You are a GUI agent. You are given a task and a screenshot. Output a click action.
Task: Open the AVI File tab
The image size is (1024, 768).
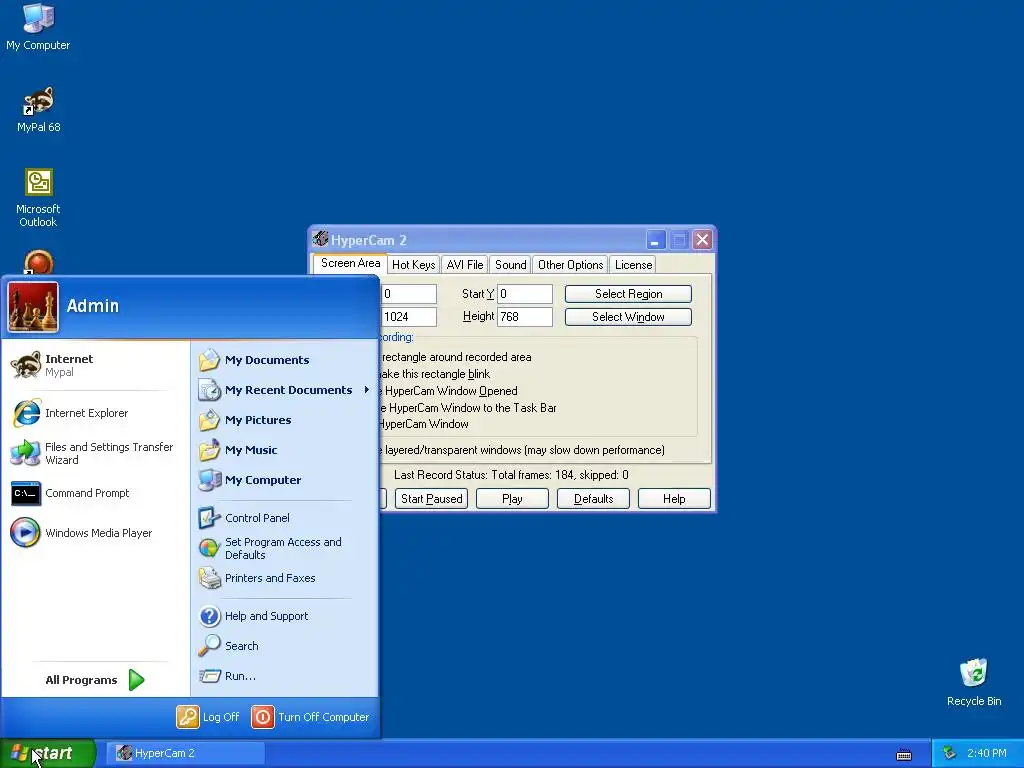[x=465, y=264]
